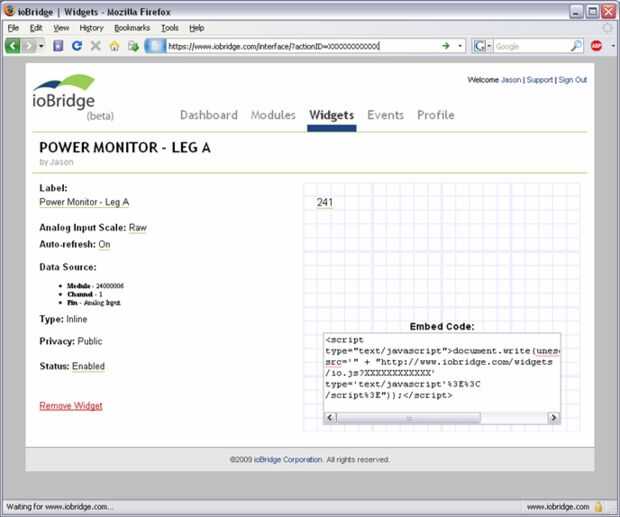Open the Edit menu
620x517 pixels.
point(36,28)
